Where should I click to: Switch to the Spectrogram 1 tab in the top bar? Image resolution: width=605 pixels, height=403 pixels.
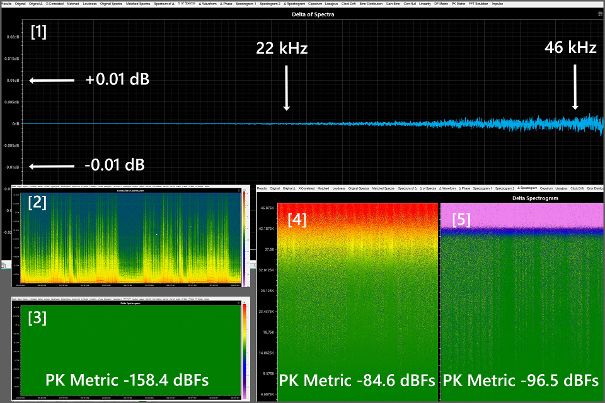pos(246,3)
